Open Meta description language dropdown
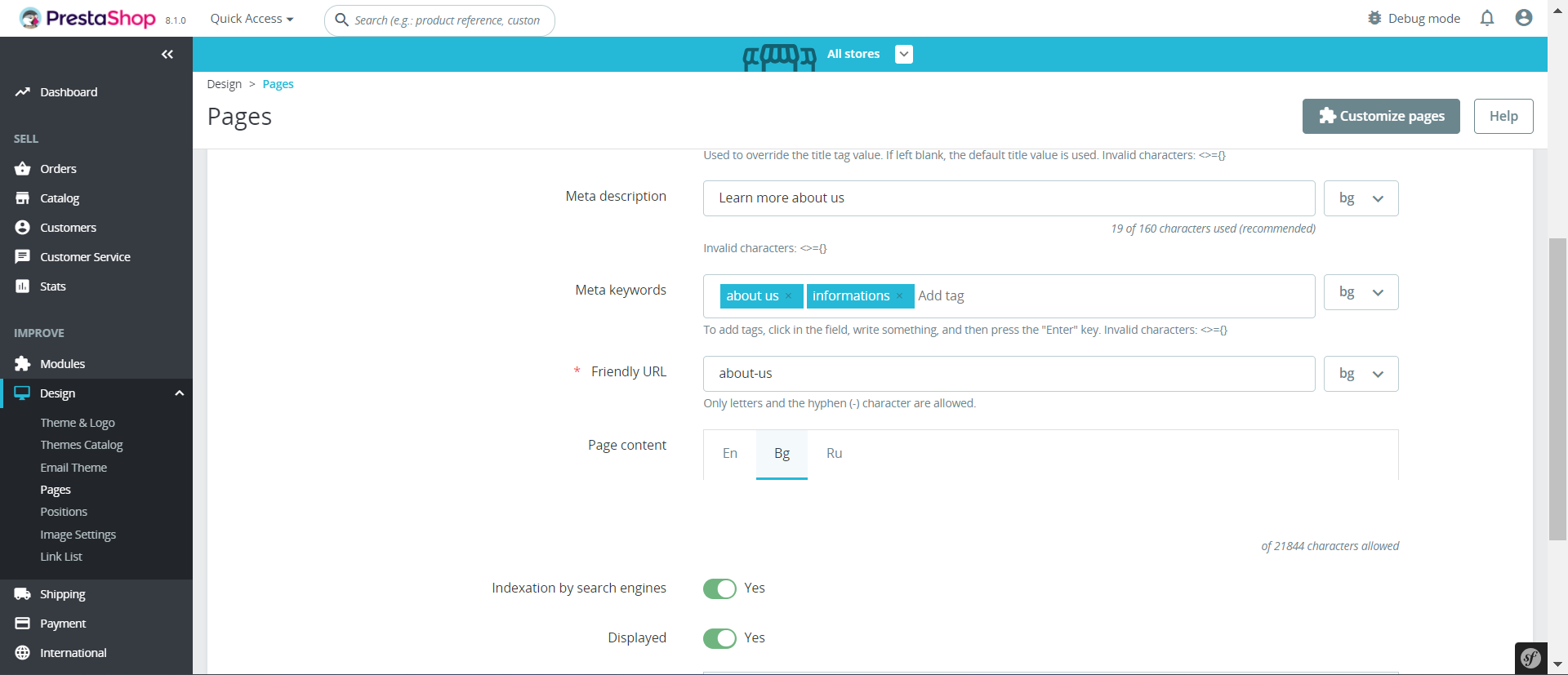The height and width of the screenshot is (675, 1568). point(1361,198)
